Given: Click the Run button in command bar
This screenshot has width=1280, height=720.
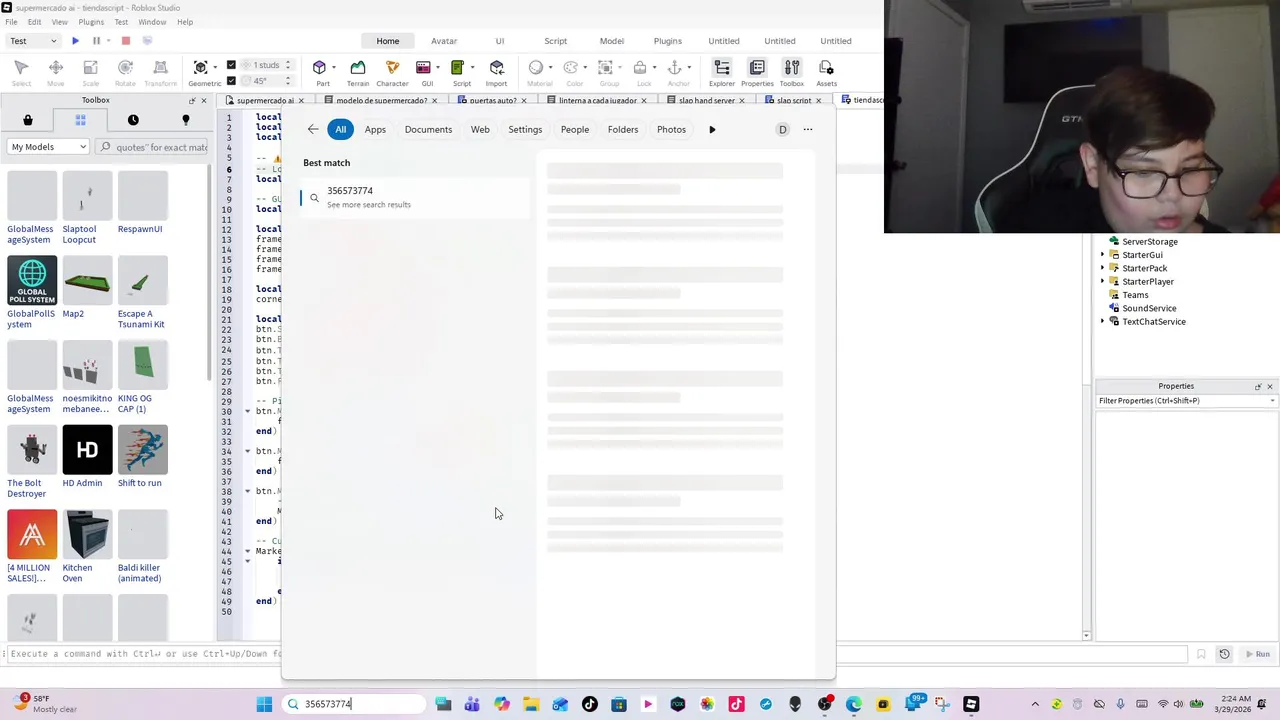Looking at the screenshot, I should pos(1257,654).
